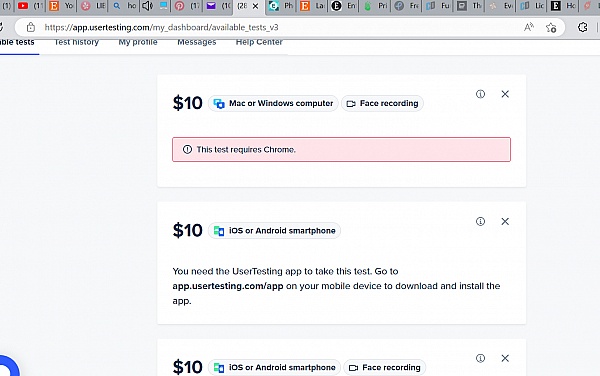Open info icon on the bottom test card
600x376 pixels.
[x=480, y=358]
